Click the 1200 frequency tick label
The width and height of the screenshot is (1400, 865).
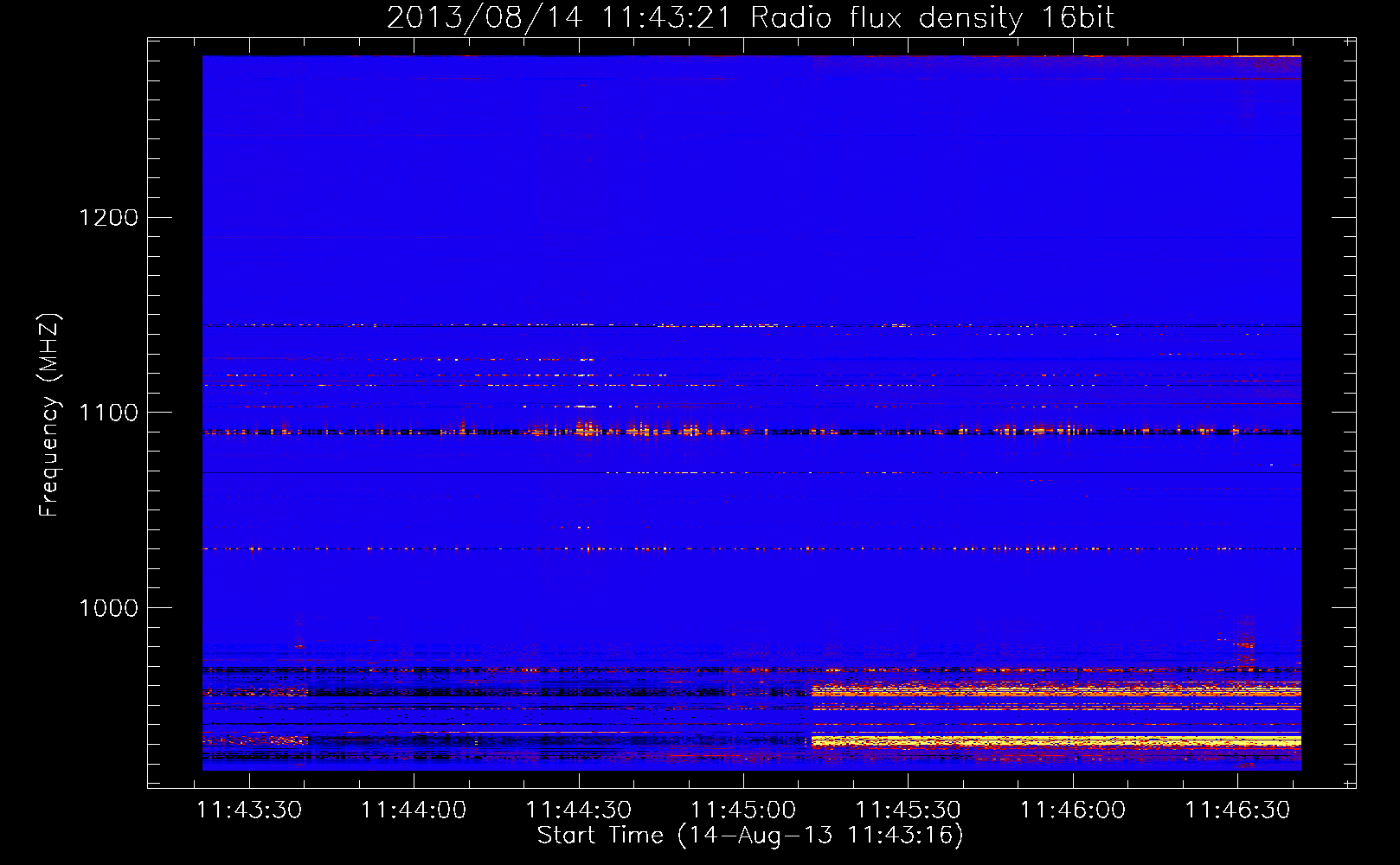(x=109, y=217)
